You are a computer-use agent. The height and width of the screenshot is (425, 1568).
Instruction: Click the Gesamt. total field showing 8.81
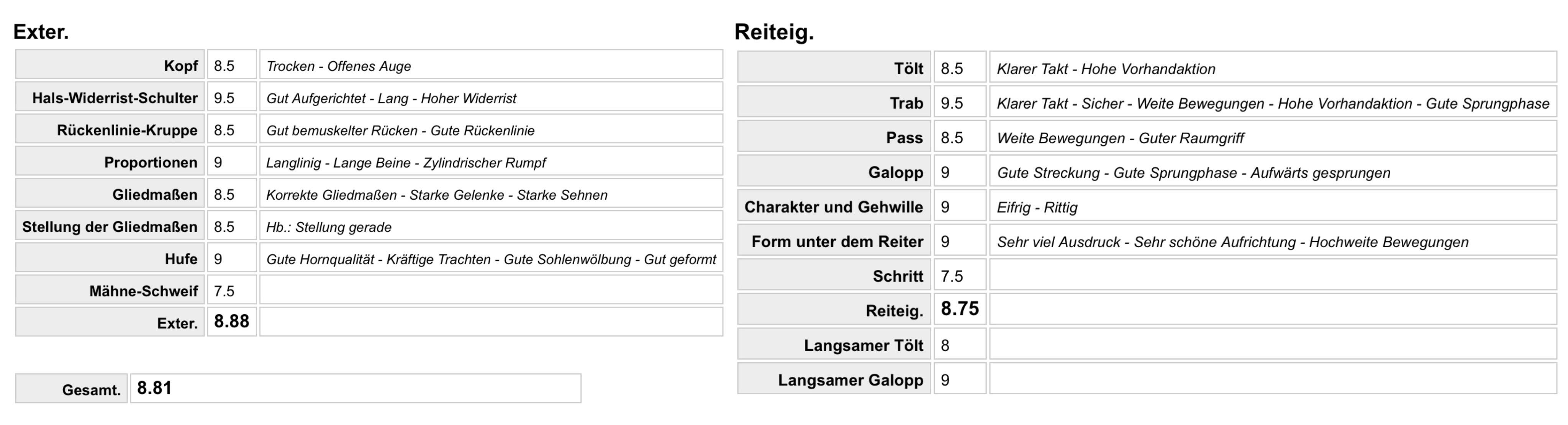pos(356,389)
